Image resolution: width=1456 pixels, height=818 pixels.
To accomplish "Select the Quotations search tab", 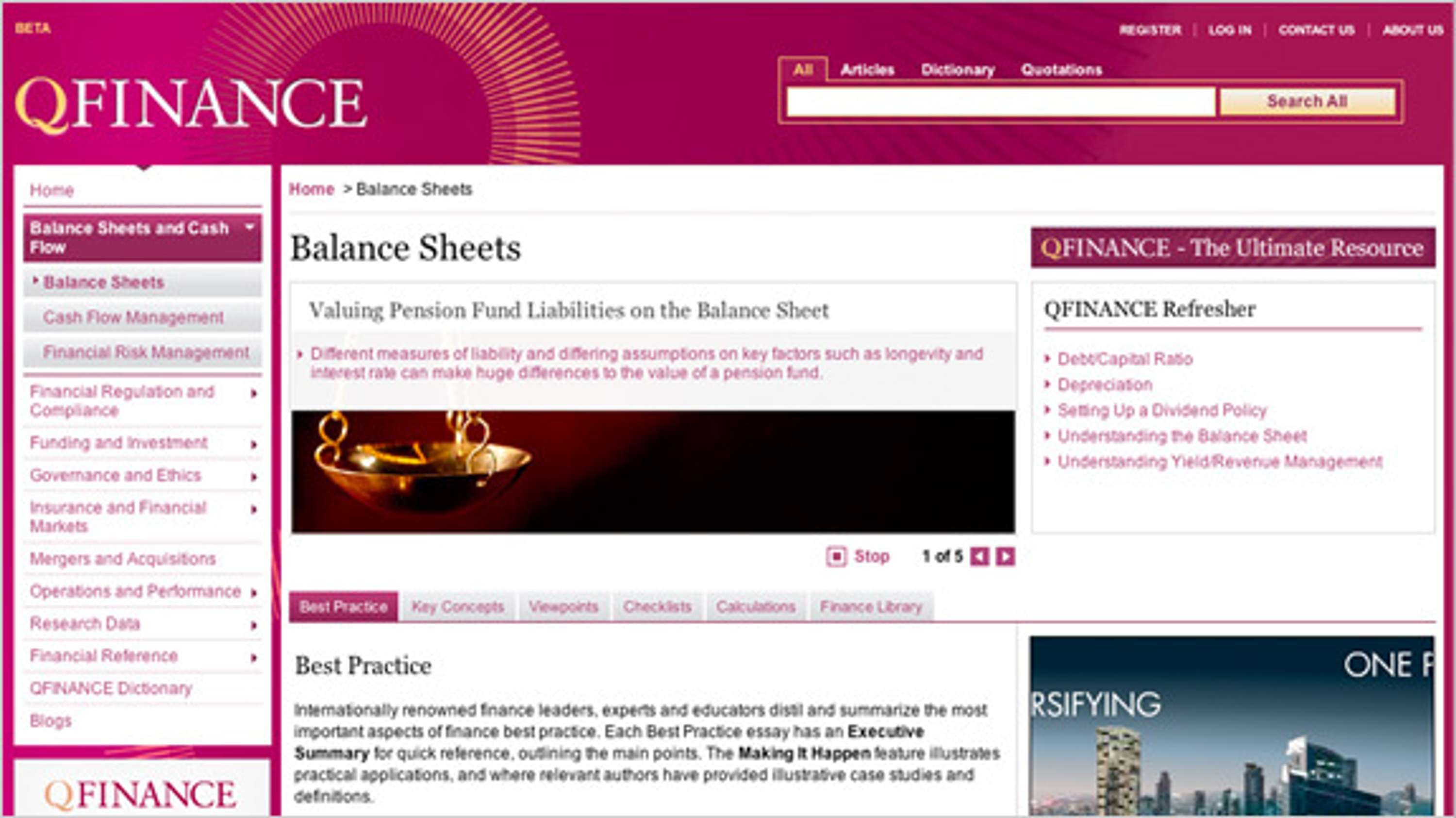I will click(x=1061, y=70).
